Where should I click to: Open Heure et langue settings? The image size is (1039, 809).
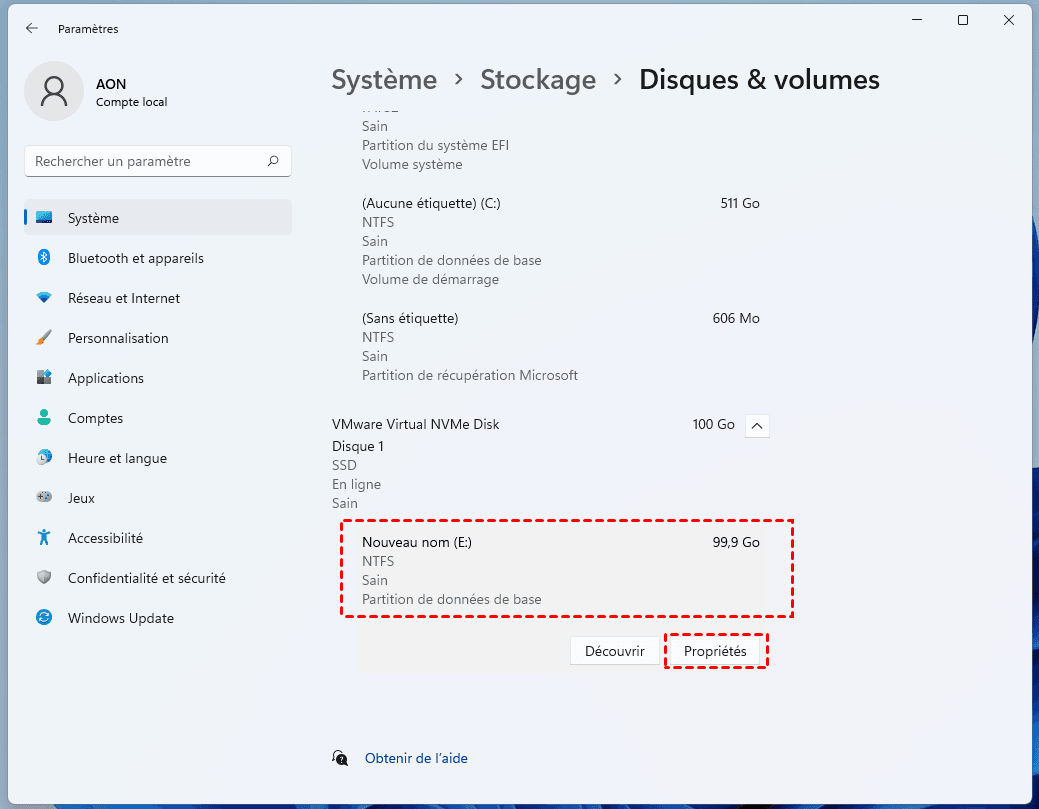pyautogui.click(x=117, y=458)
